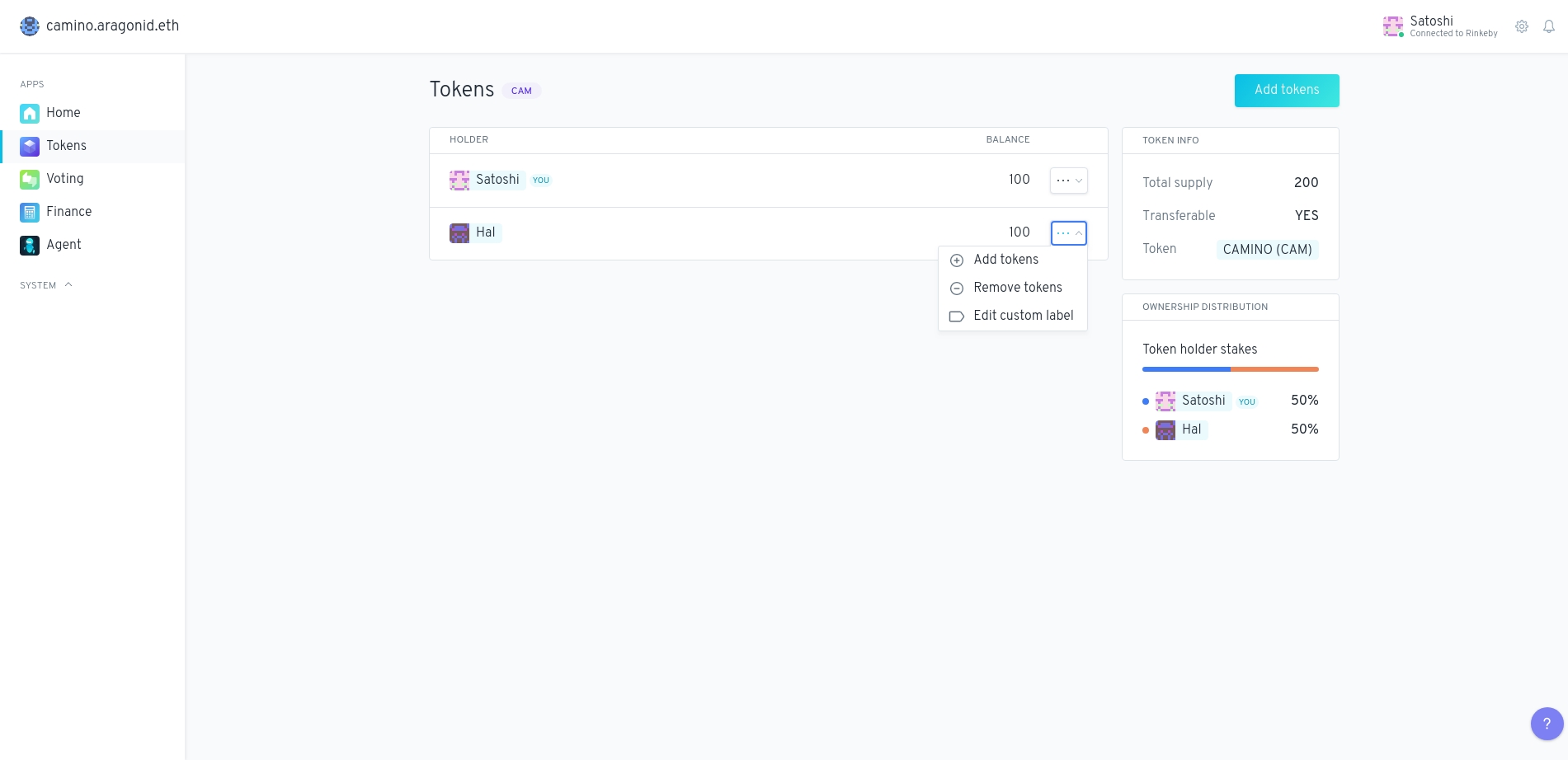The width and height of the screenshot is (1568, 760).
Task: Click the Agent app icon
Action: (x=30, y=245)
